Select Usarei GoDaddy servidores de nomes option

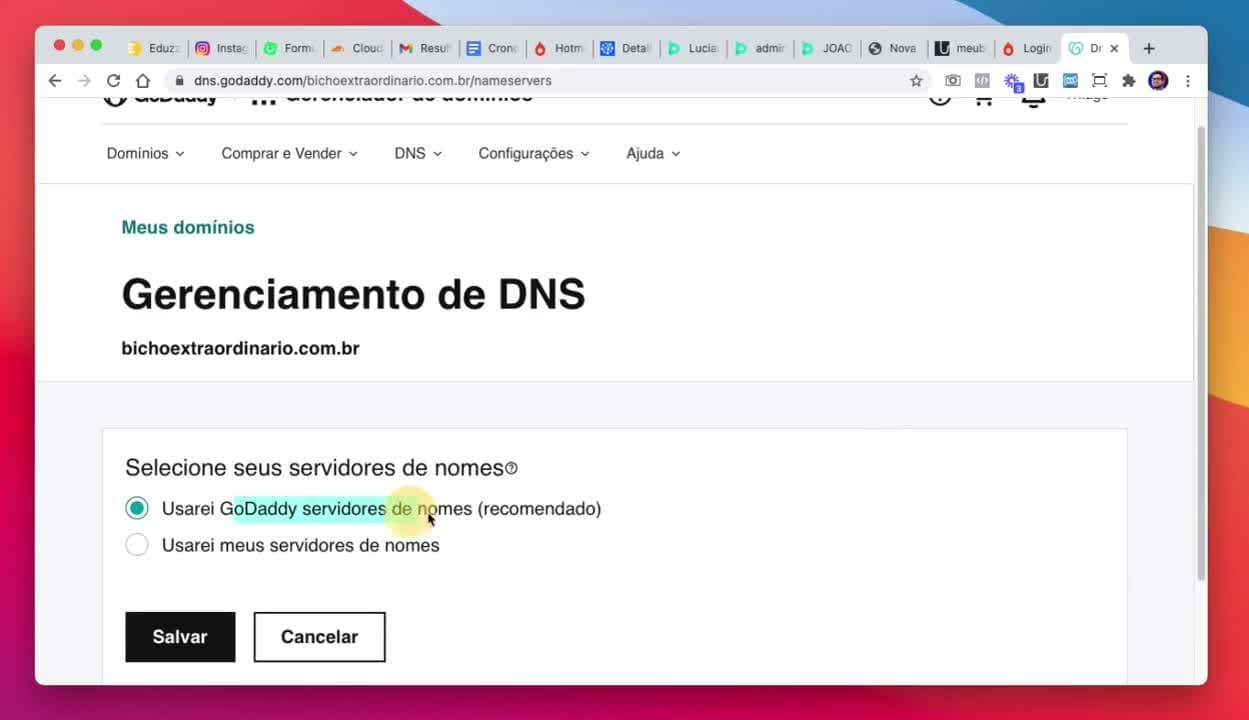pos(137,508)
